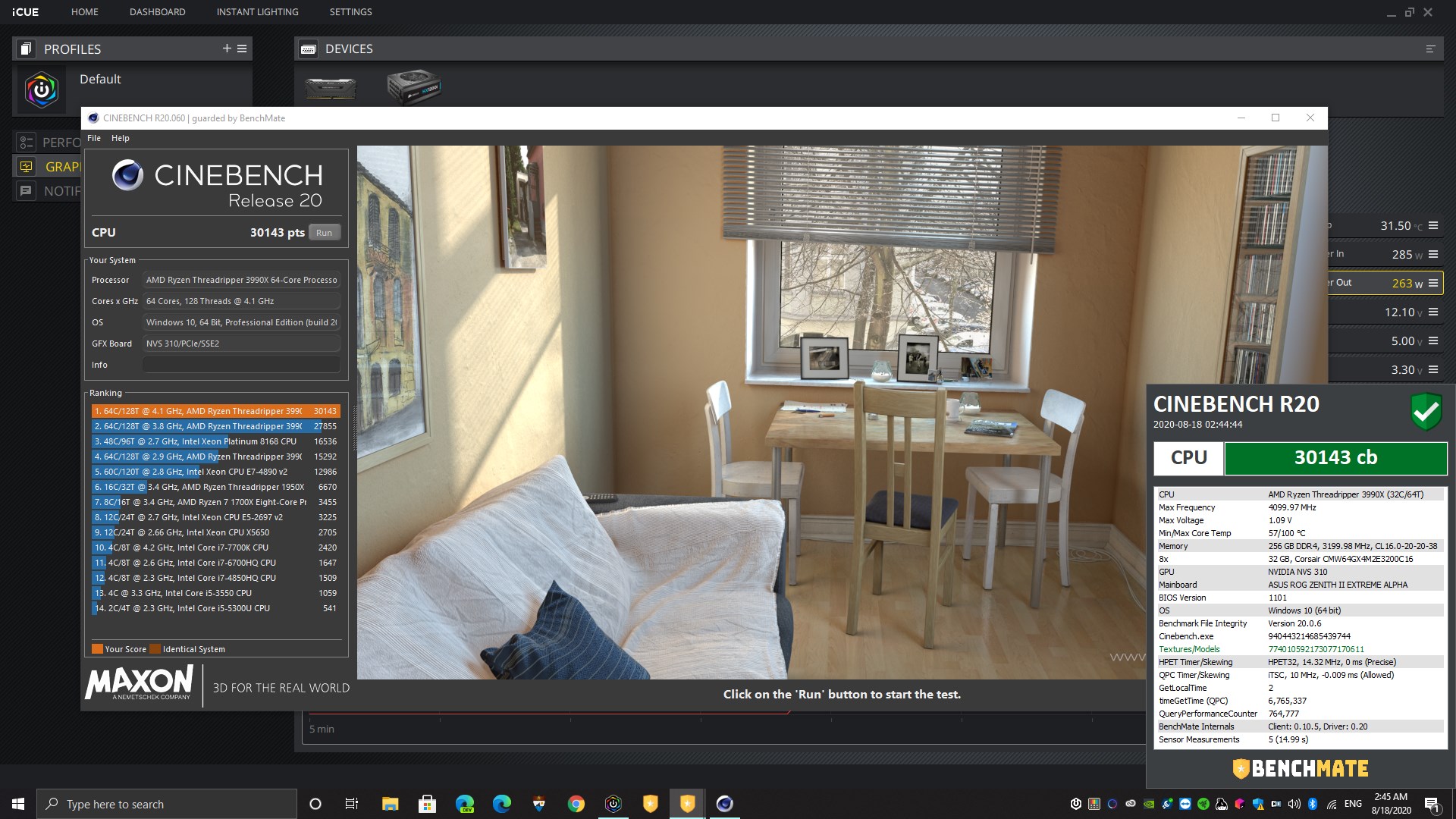Open Instant Lighting in iCUE
1456x819 pixels.
257,12
